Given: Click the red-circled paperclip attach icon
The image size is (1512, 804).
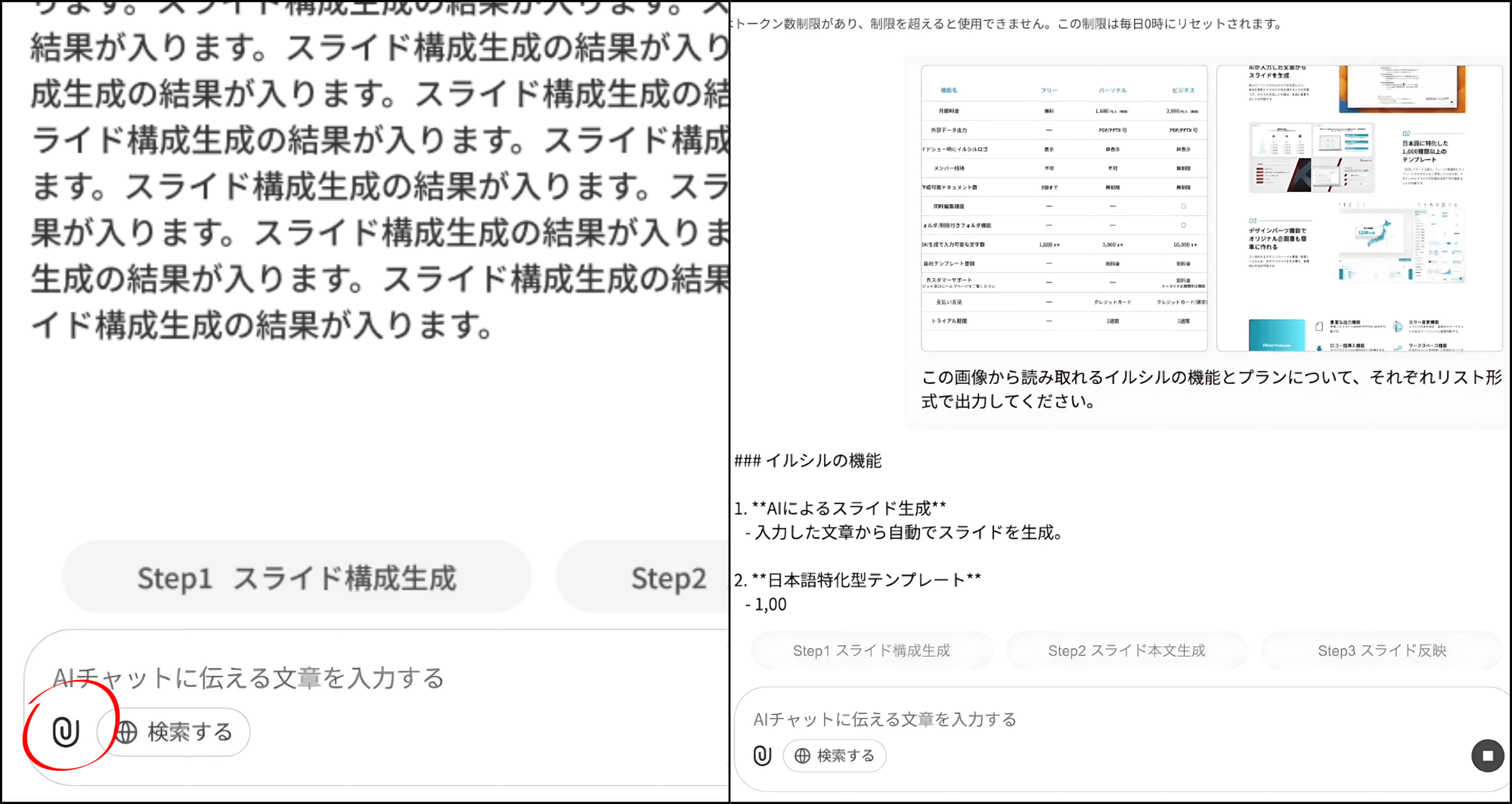Looking at the screenshot, I should point(66,731).
